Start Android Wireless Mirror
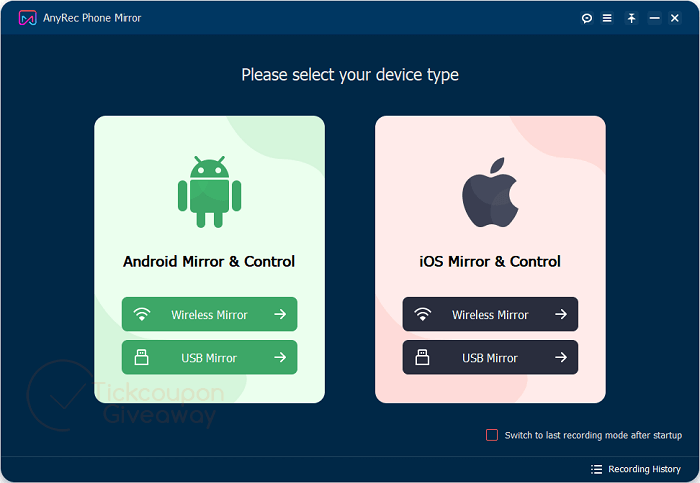 click(209, 314)
